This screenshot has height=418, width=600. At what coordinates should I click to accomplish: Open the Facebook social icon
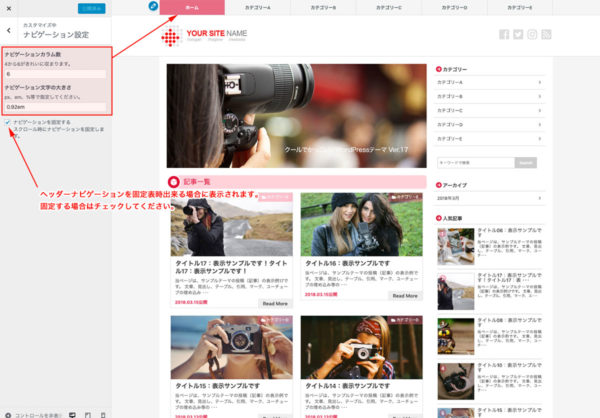pyautogui.click(x=504, y=34)
